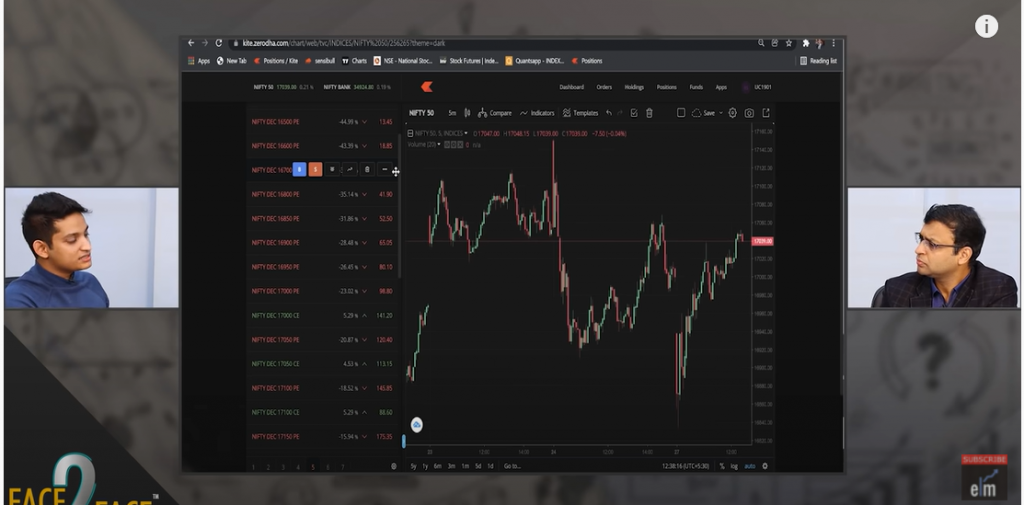Open chart settings gear in top toolbar

(732, 113)
